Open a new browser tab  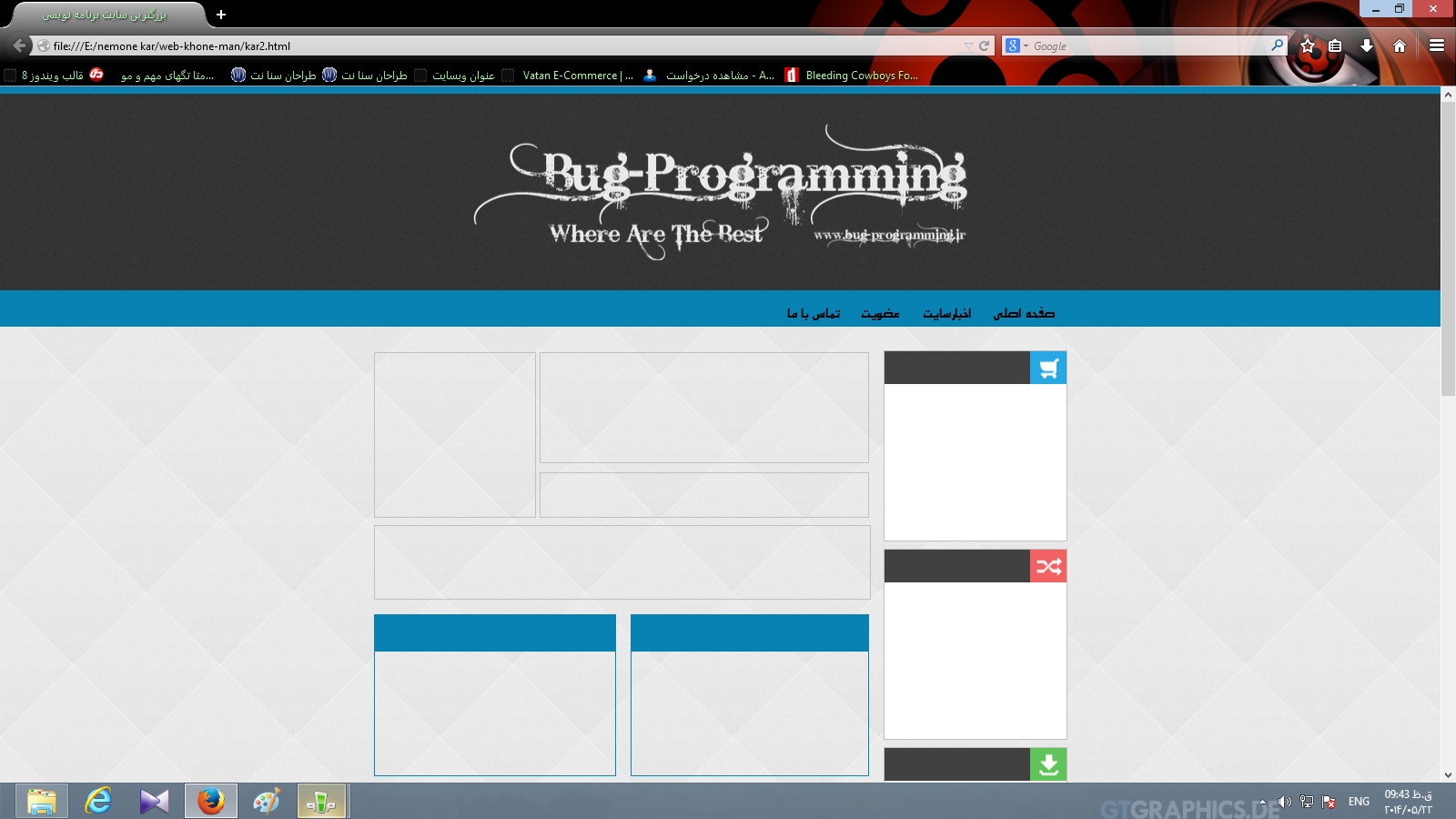pos(221,15)
